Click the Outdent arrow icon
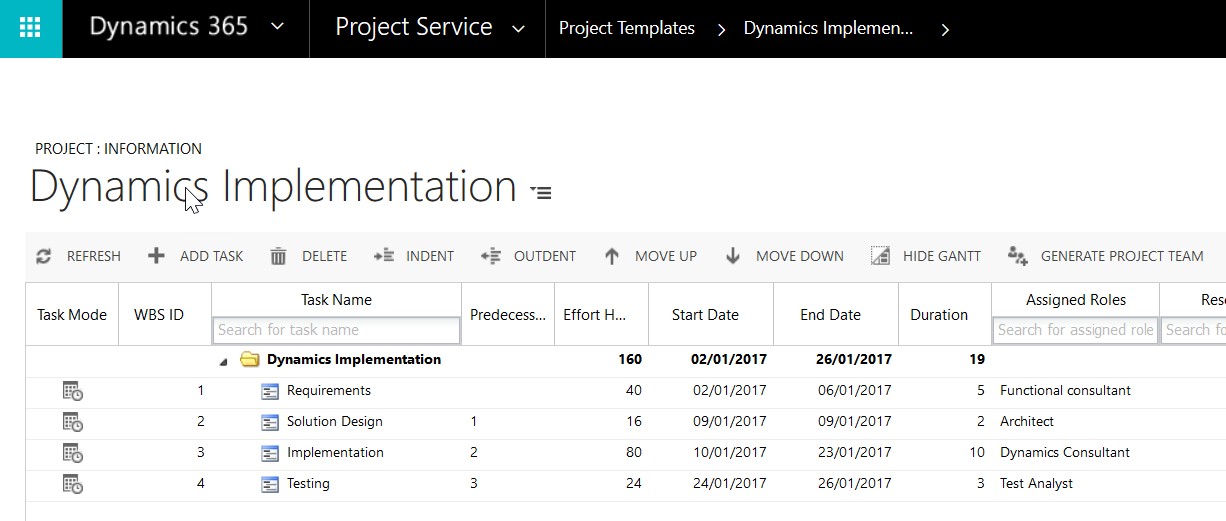1226x521 pixels. (x=490, y=256)
